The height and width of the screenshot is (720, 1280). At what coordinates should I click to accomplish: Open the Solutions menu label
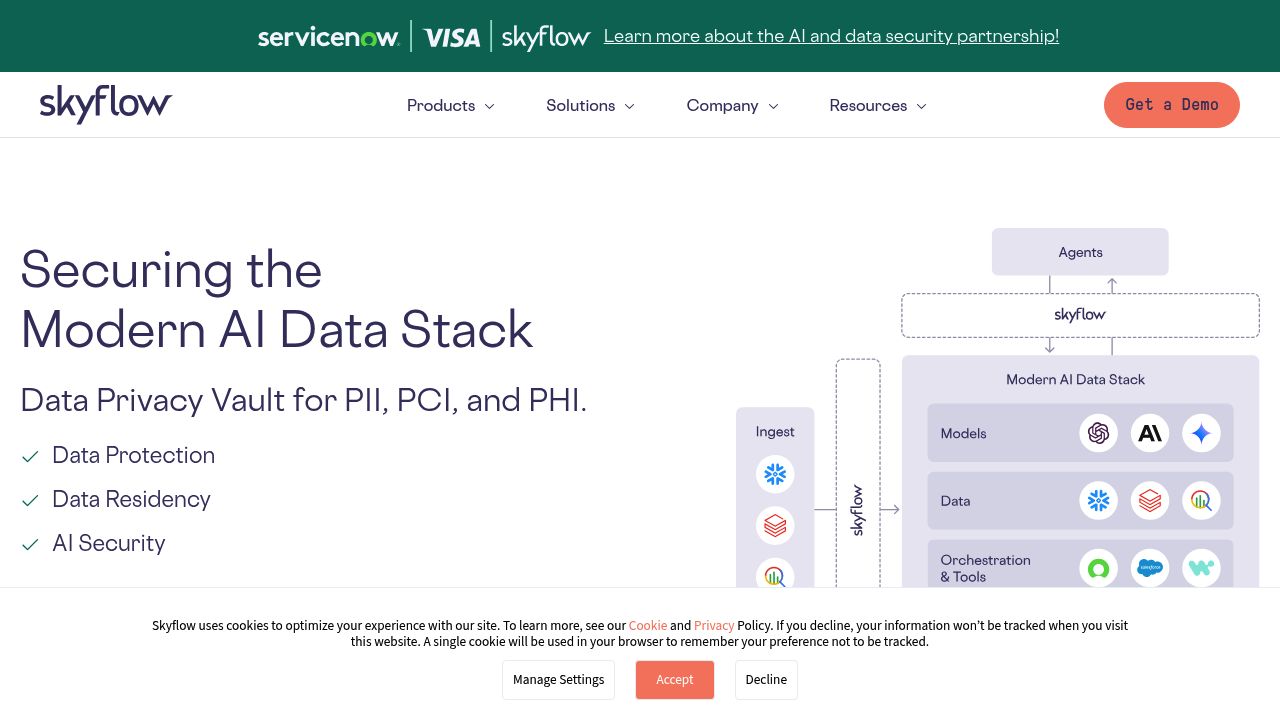(581, 106)
